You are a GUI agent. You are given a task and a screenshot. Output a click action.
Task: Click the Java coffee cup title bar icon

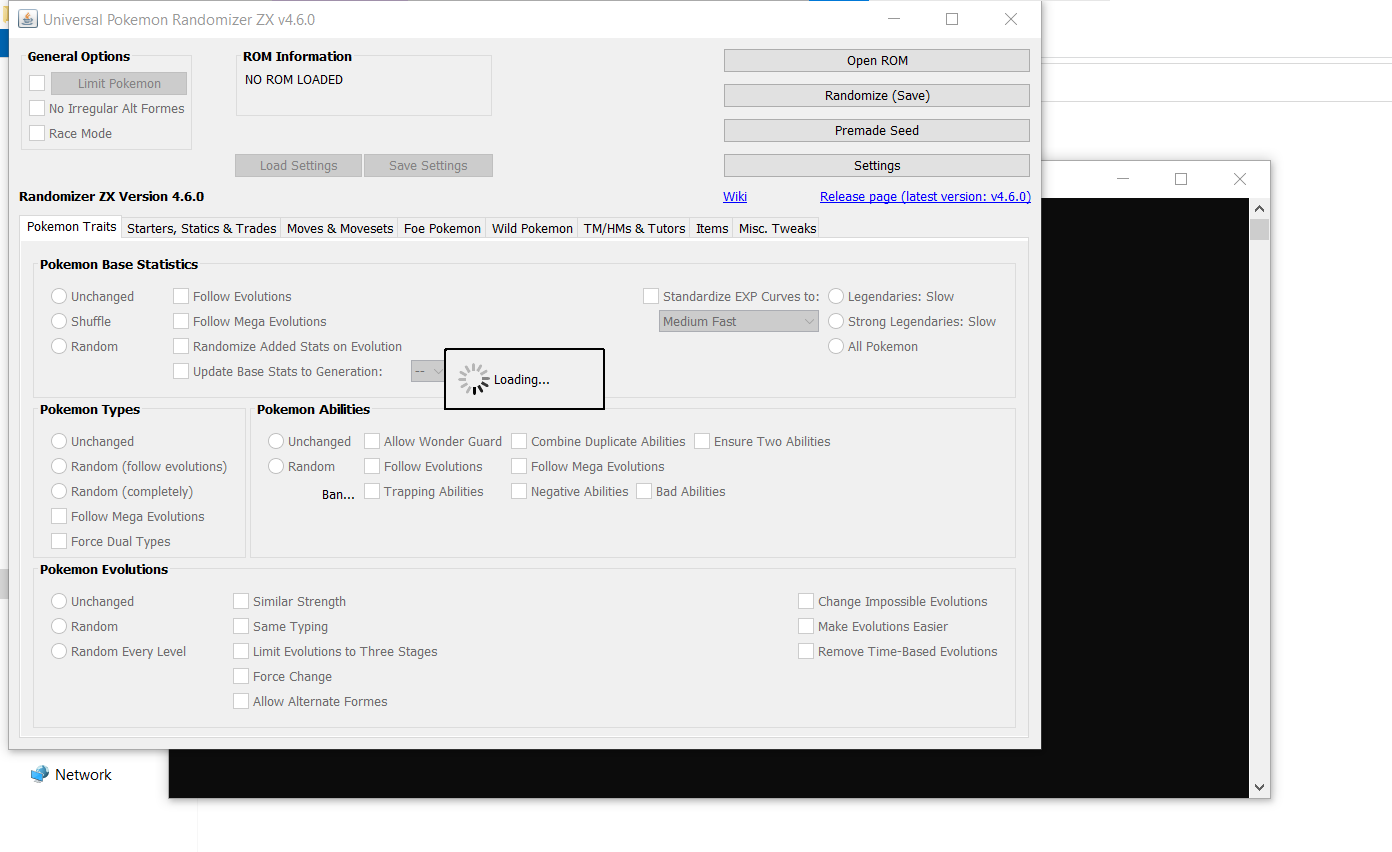click(27, 18)
